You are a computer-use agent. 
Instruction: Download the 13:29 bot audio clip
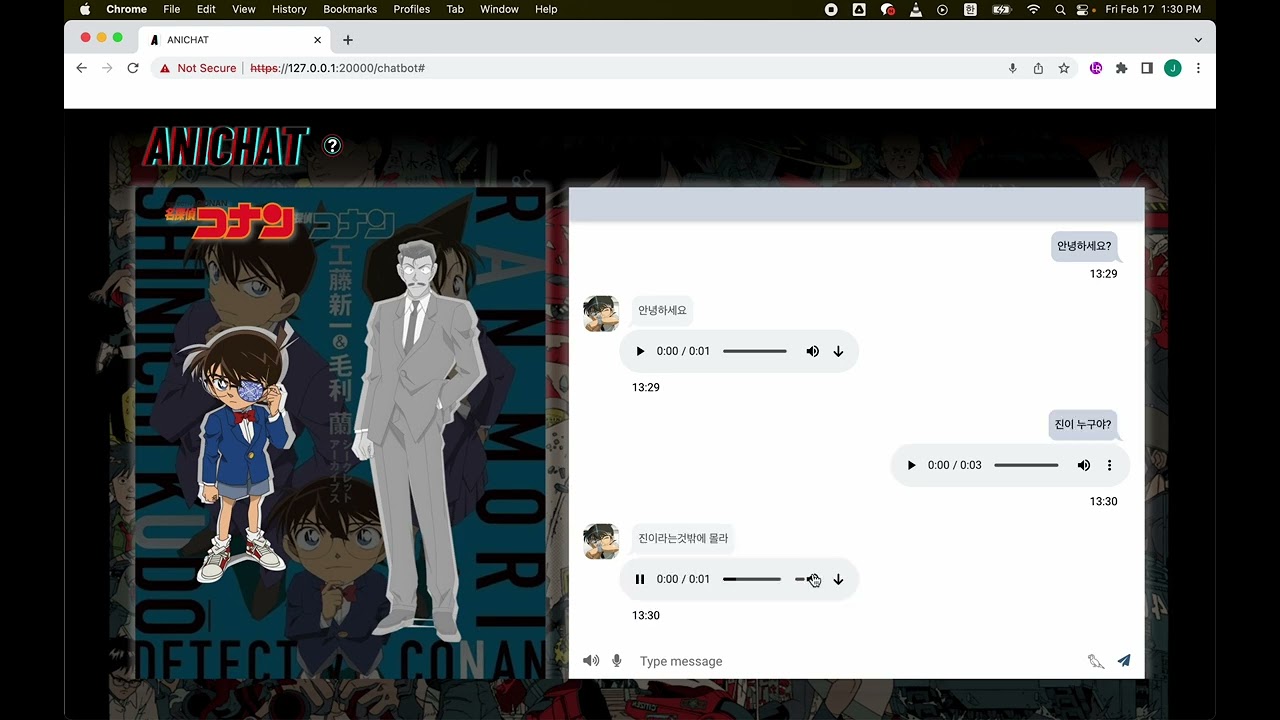coord(838,351)
